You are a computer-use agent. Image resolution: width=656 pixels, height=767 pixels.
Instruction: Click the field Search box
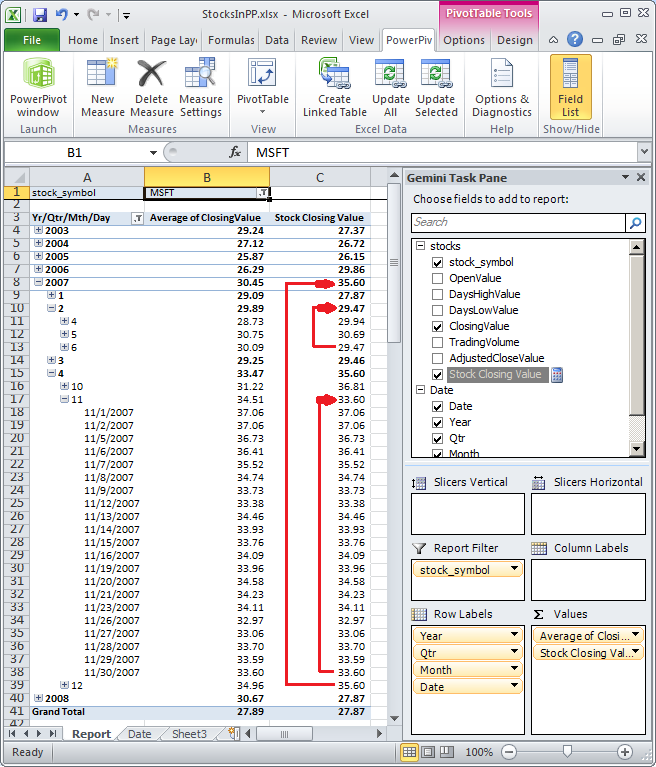pyautogui.click(x=519, y=222)
